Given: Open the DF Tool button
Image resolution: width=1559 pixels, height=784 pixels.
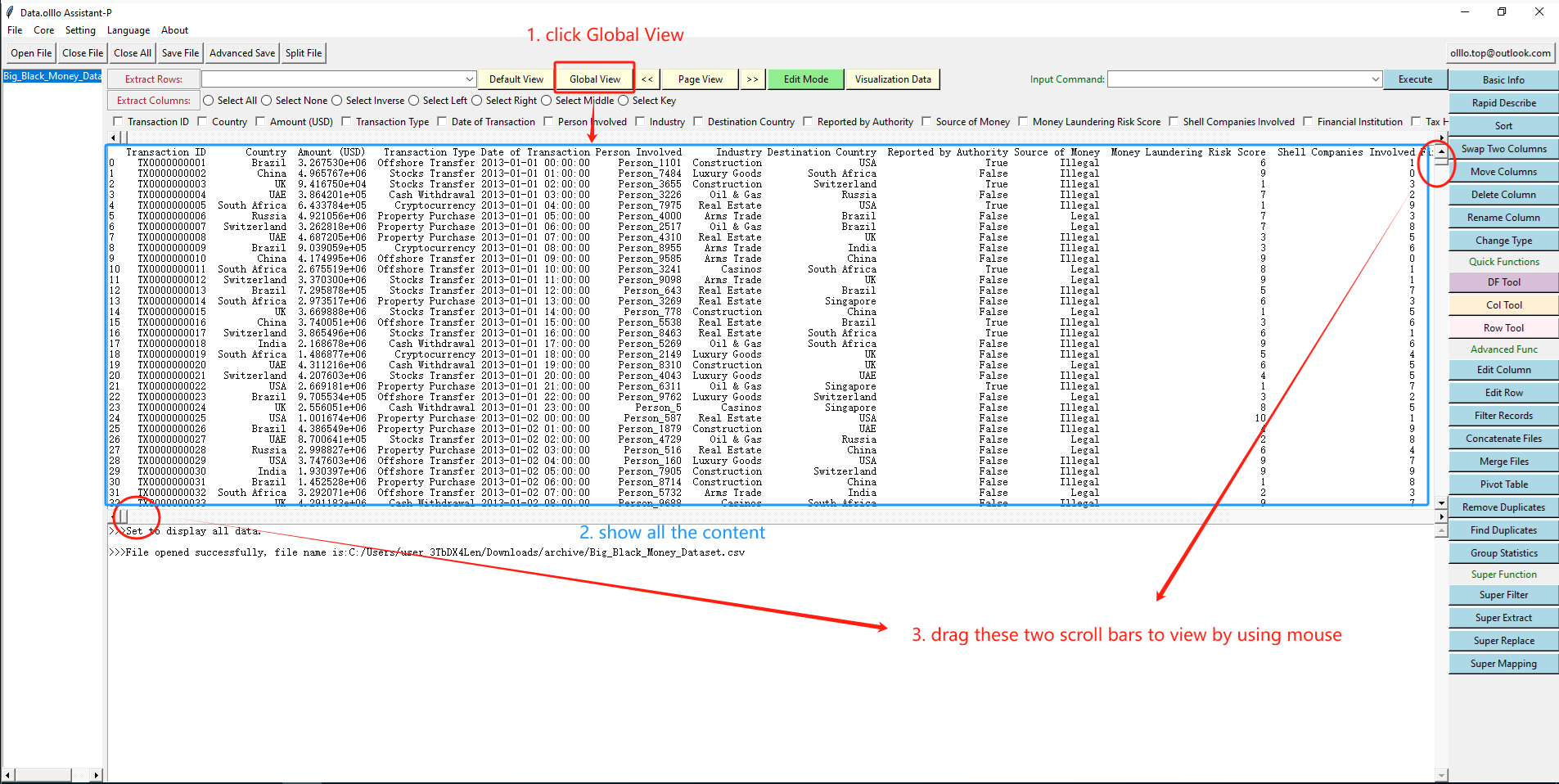Looking at the screenshot, I should click(x=1503, y=282).
